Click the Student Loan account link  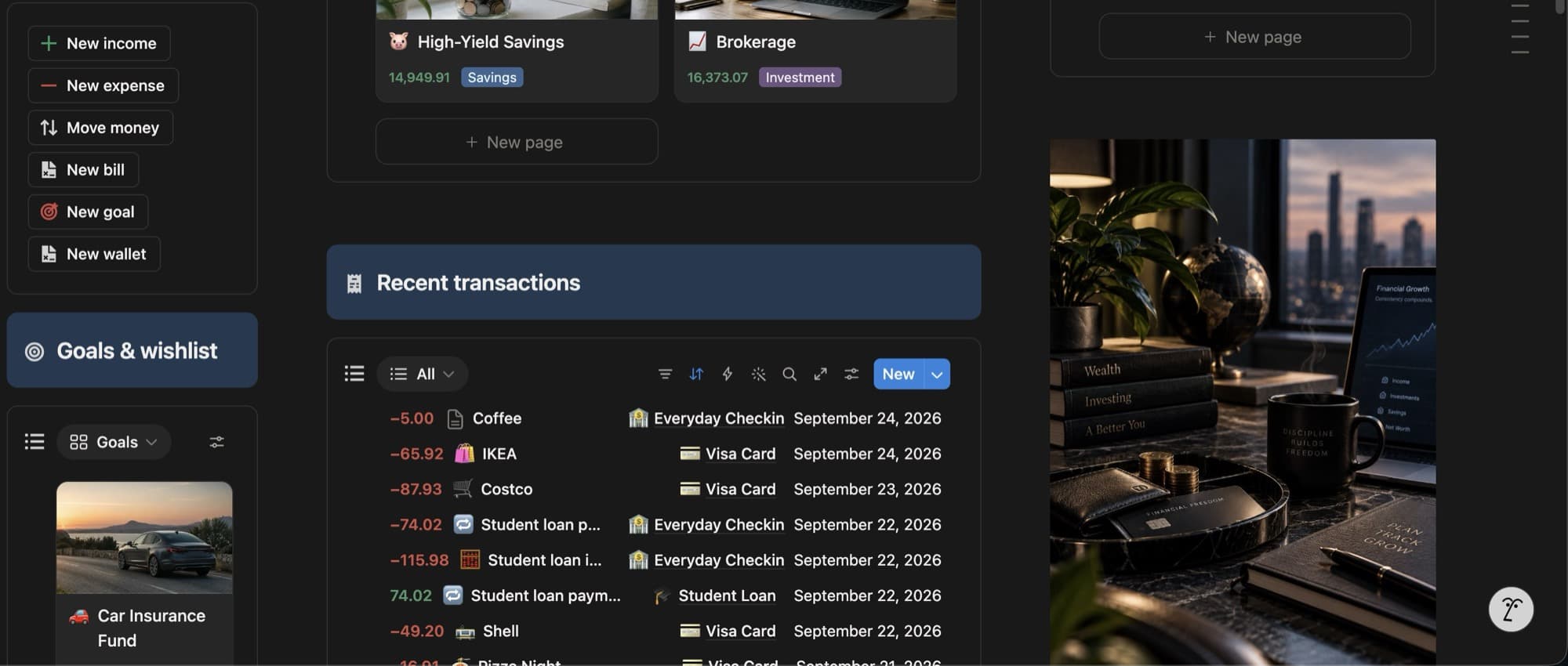pos(727,595)
